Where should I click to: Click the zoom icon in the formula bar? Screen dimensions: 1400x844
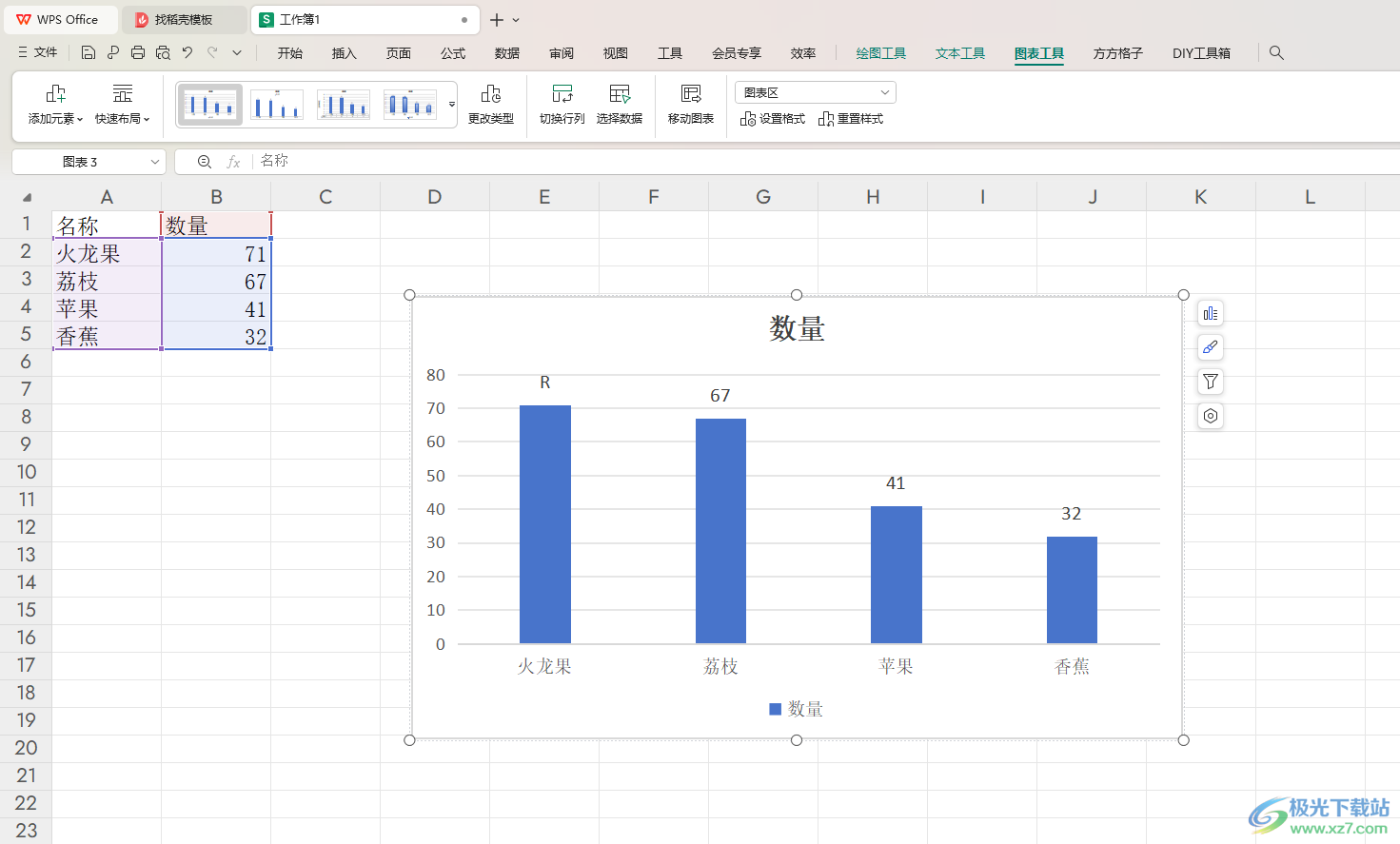tap(205, 162)
